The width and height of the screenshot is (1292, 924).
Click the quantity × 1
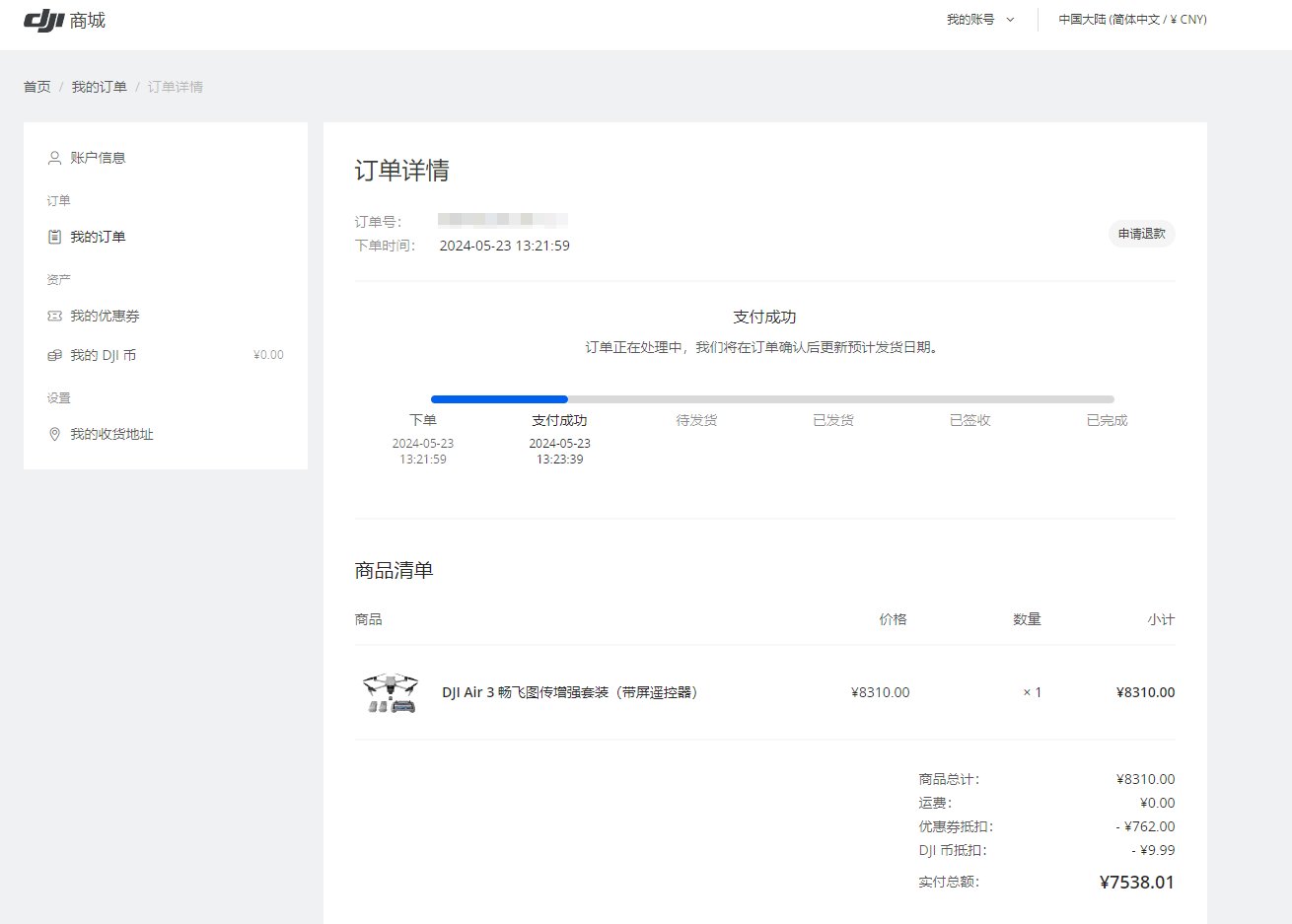[x=1033, y=692]
